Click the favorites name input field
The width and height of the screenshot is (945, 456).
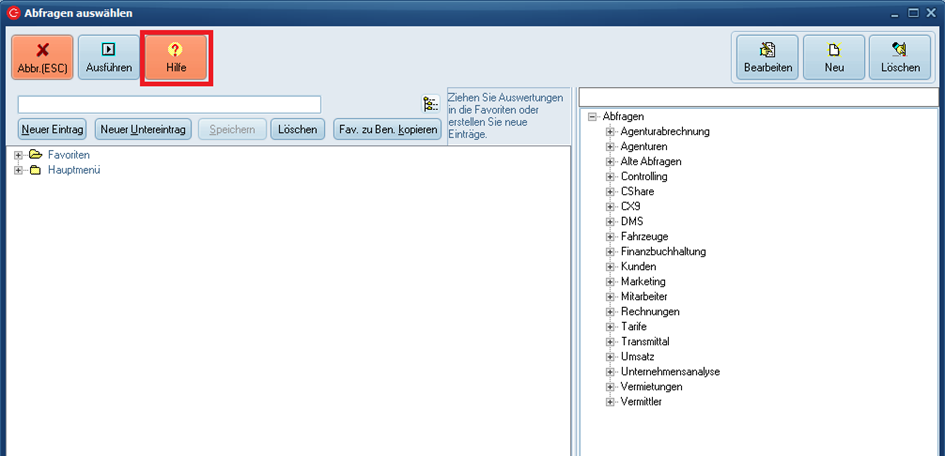(x=169, y=104)
